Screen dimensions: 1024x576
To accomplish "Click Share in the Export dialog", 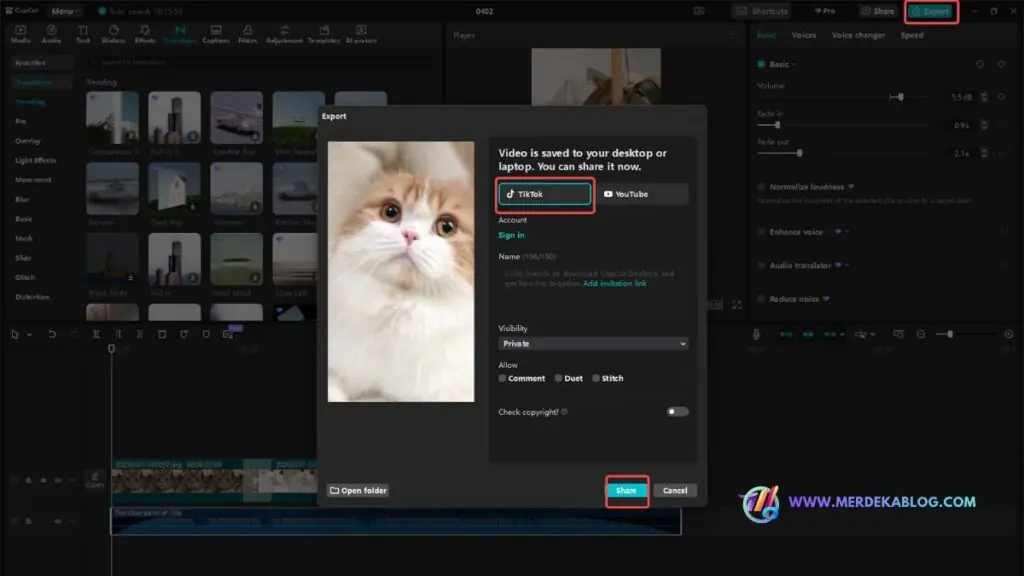I will click(x=626, y=490).
